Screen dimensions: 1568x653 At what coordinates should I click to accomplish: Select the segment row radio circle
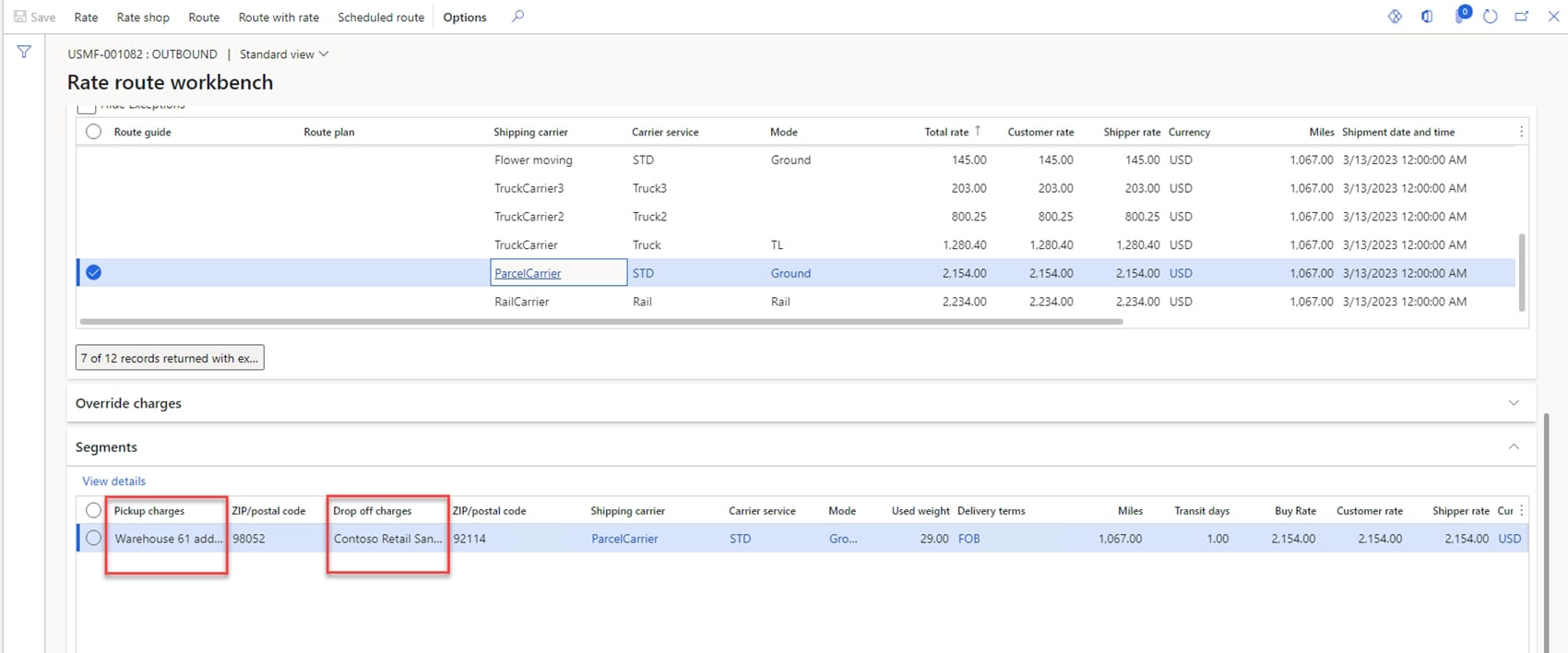[93, 539]
